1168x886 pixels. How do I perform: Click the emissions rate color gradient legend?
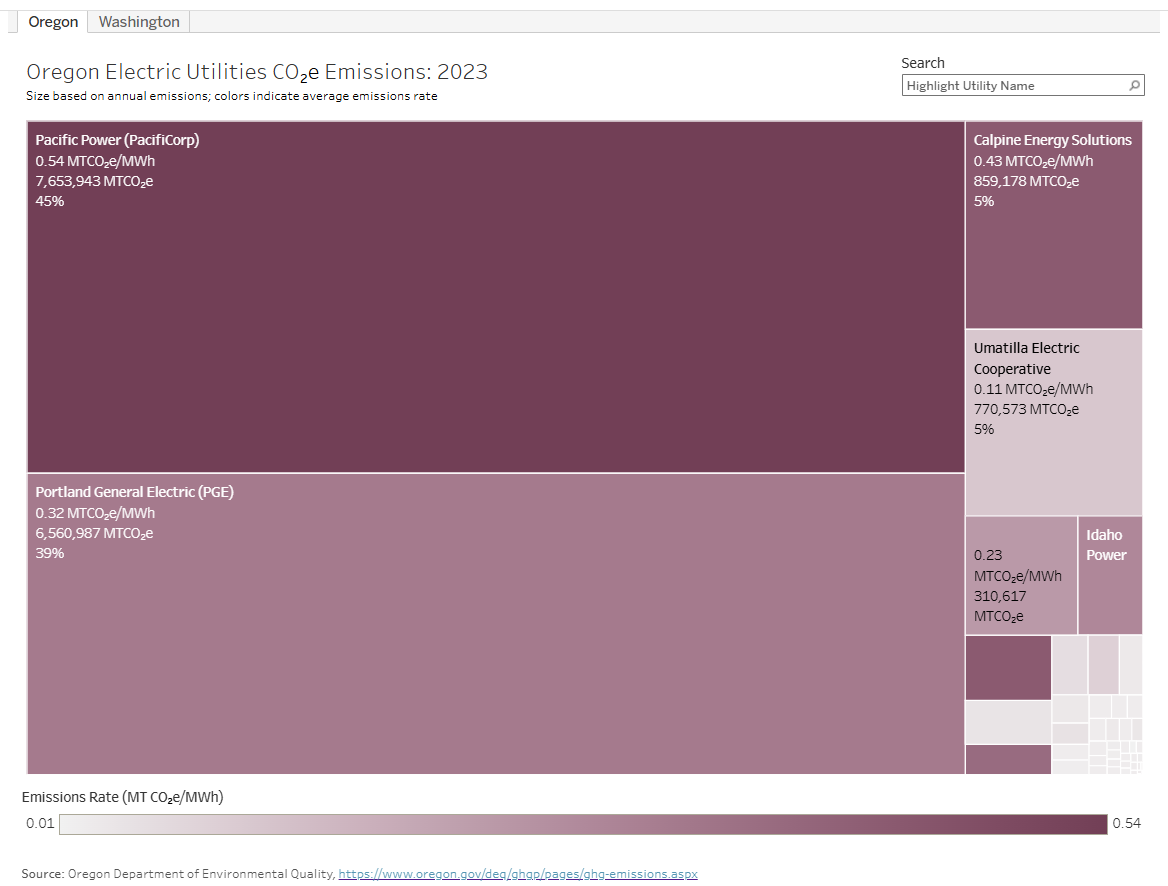[583, 824]
